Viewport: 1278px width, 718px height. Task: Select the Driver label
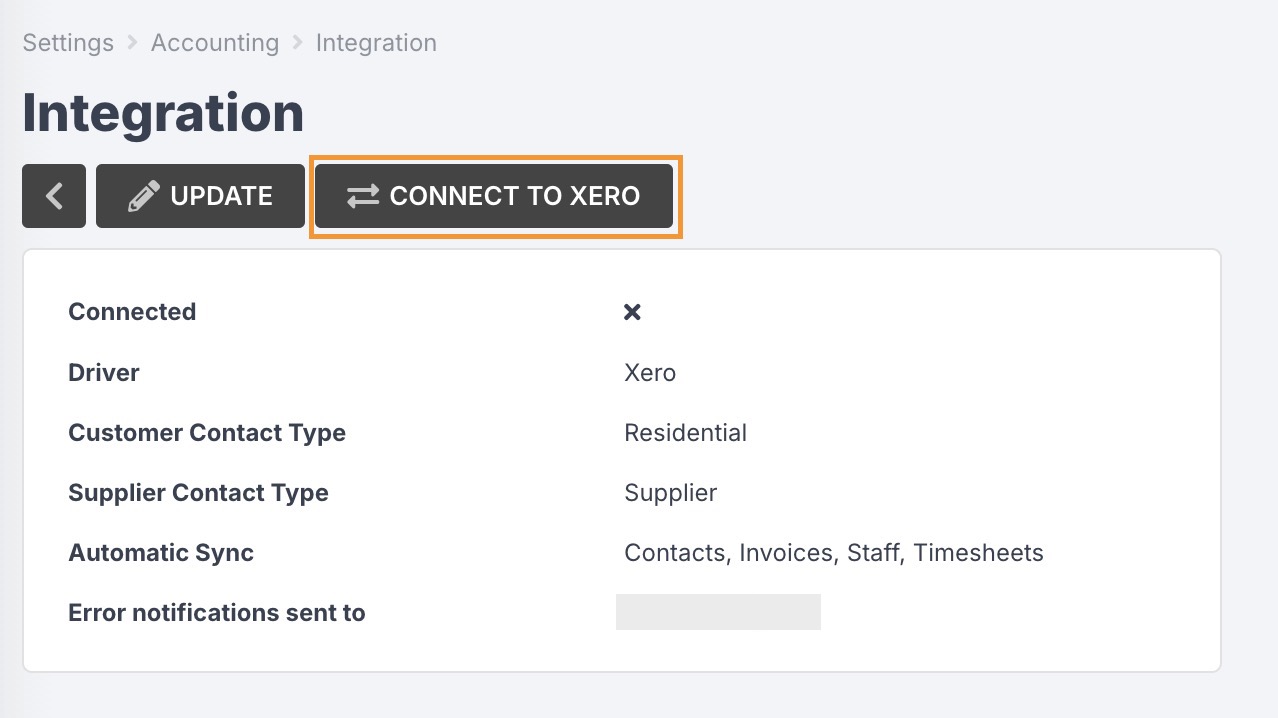click(x=104, y=372)
